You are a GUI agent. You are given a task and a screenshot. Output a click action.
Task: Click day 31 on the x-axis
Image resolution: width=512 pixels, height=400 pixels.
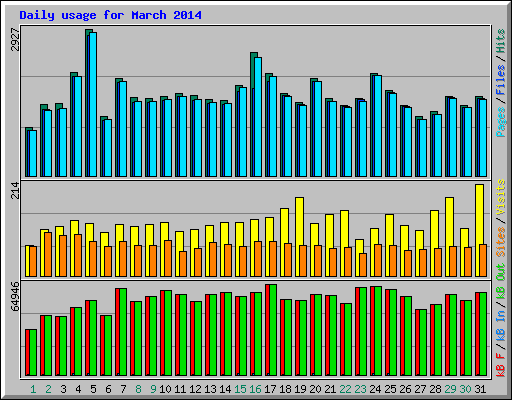coord(480,389)
